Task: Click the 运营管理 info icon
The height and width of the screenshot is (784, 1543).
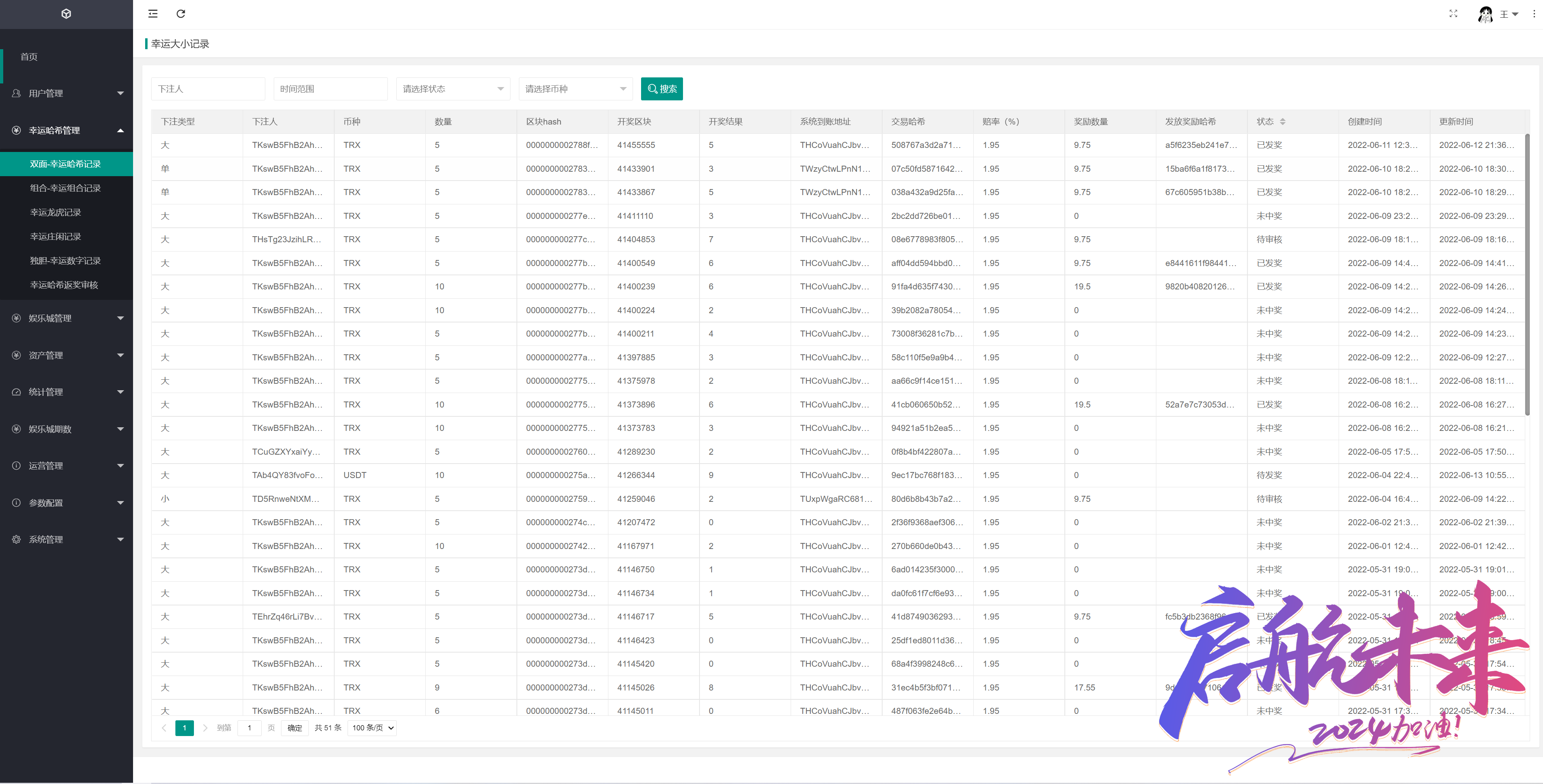Action: [x=16, y=466]
